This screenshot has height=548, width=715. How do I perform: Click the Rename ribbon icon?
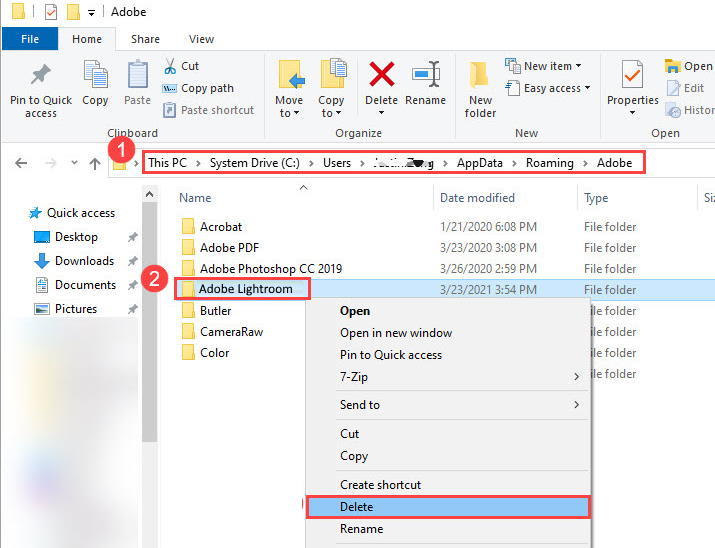(x=426, y=74)
